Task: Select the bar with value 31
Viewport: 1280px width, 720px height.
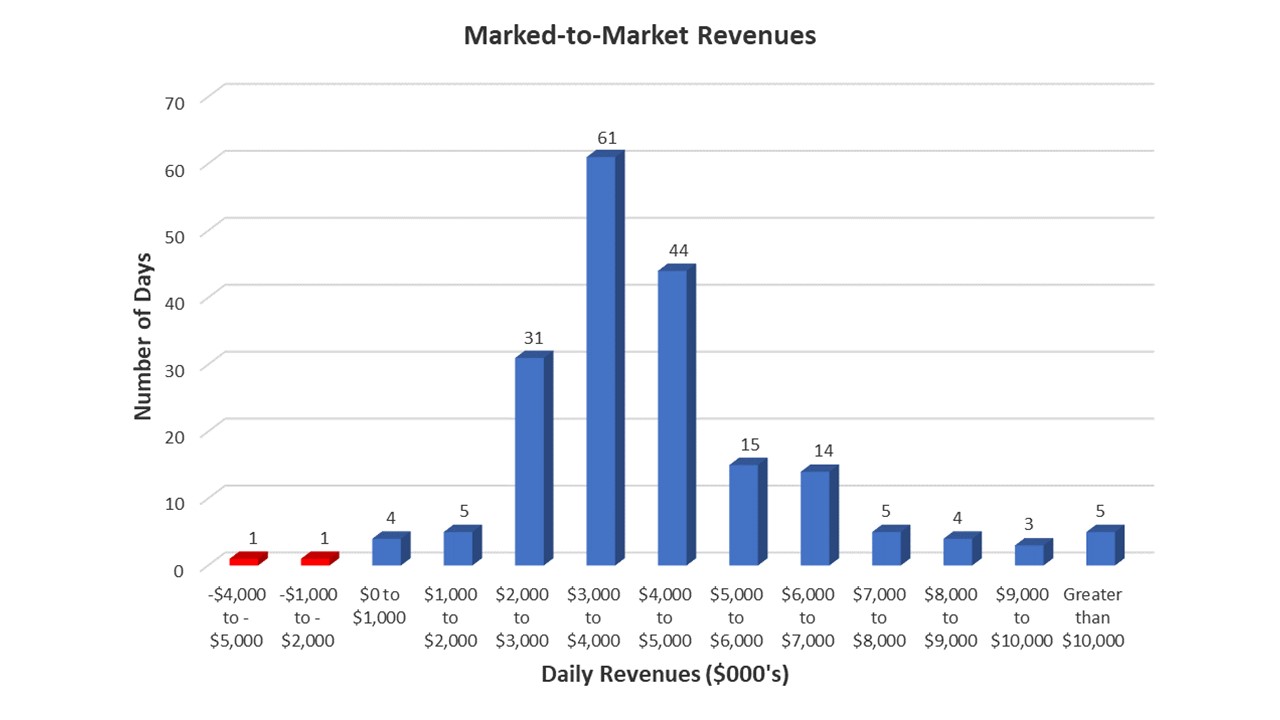Action: [530, 460]
